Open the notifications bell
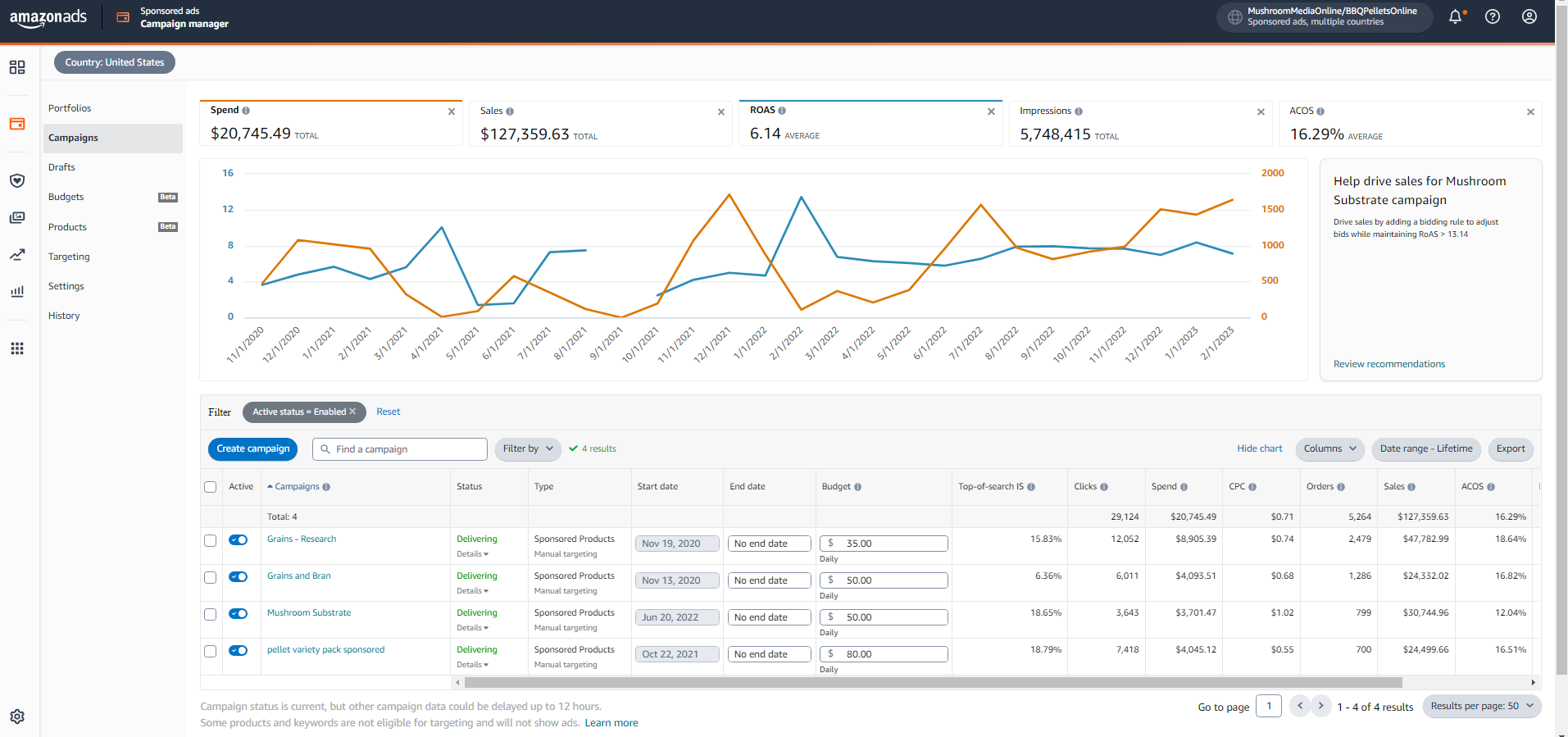Screen dimensions: 1568x737 click(1456, 16)
